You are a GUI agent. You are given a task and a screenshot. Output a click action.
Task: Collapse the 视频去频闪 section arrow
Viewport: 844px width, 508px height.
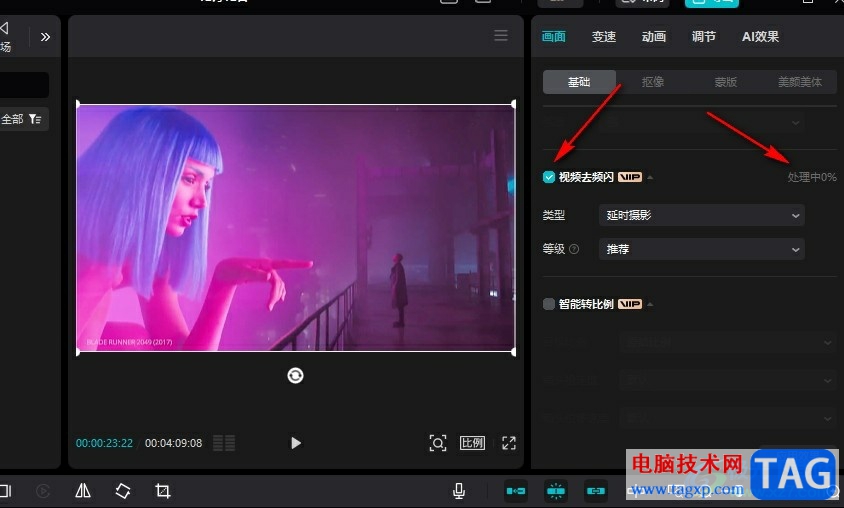pos(650,177)
